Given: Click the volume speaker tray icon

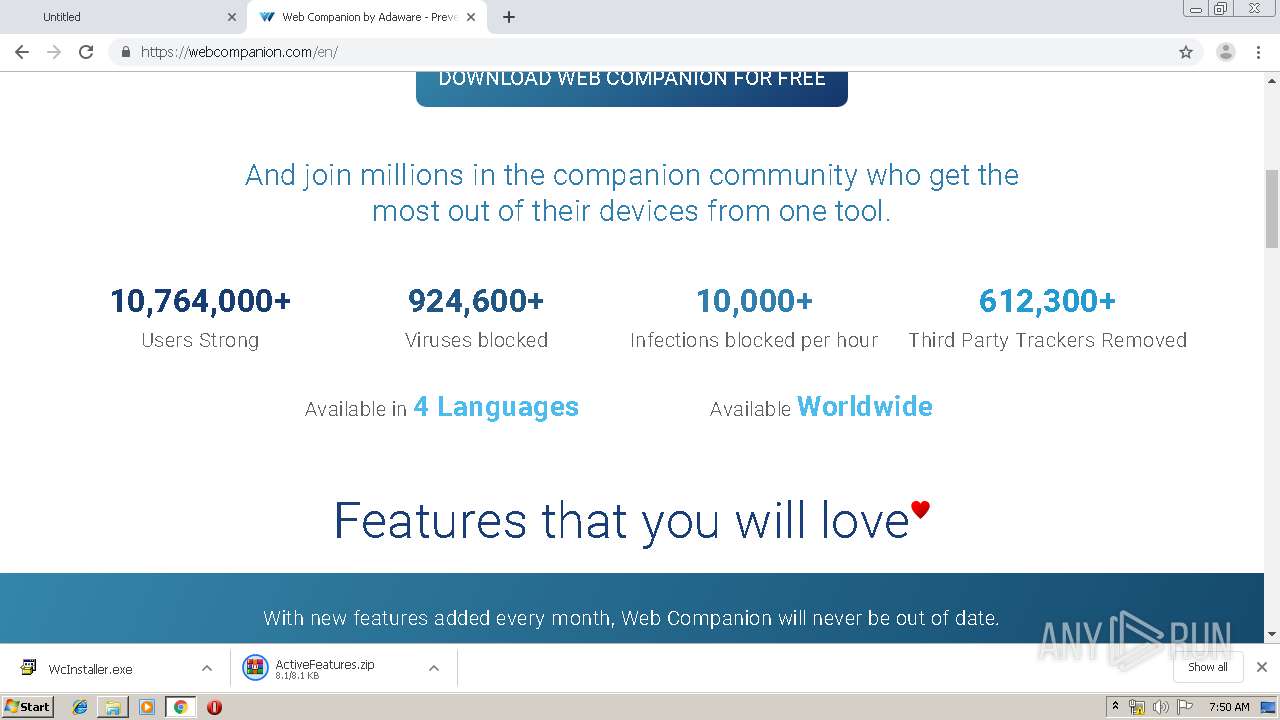Looking at the screenshot, I should [1160, 707].
